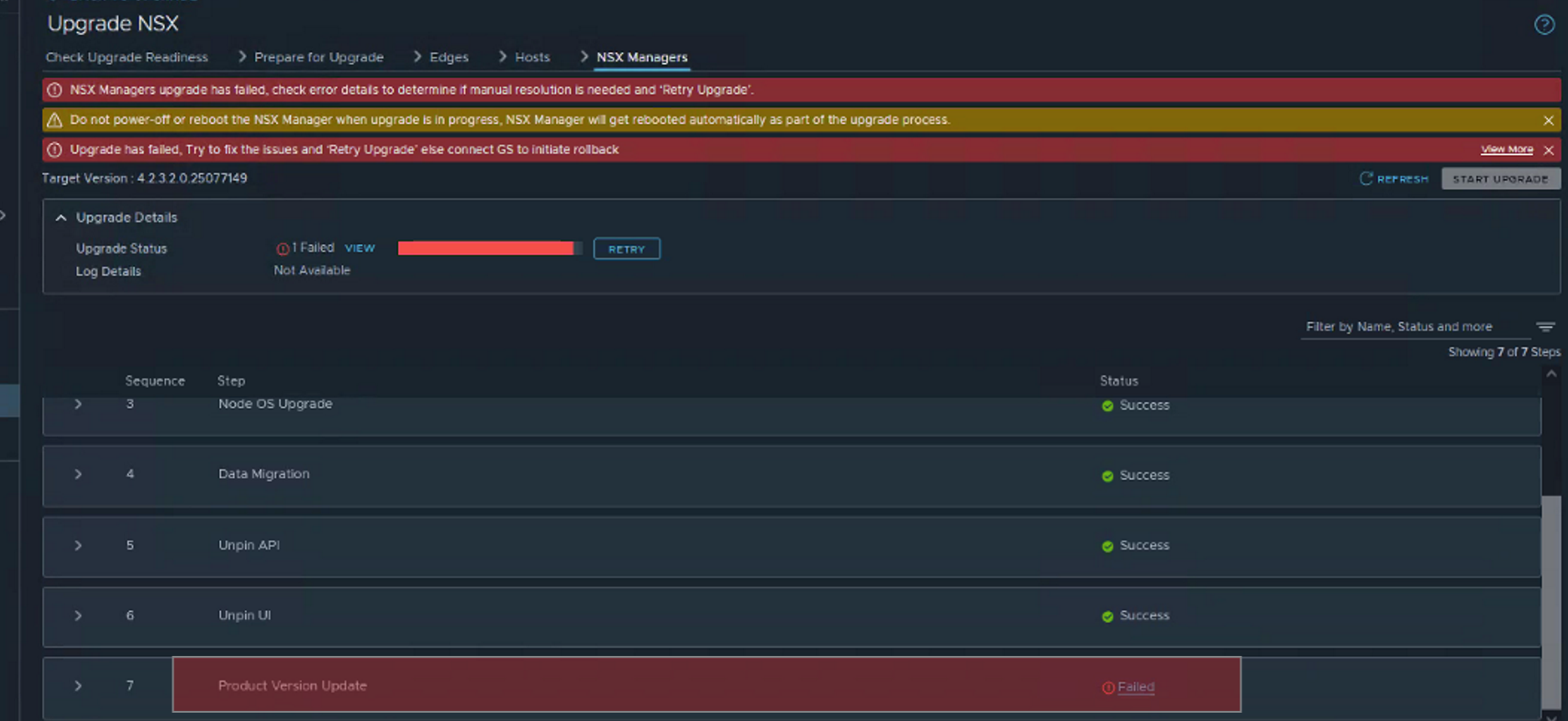1568x721 pixels.
Task: Open the Check Upgrade Readiness tab
Action: [127, 57]
